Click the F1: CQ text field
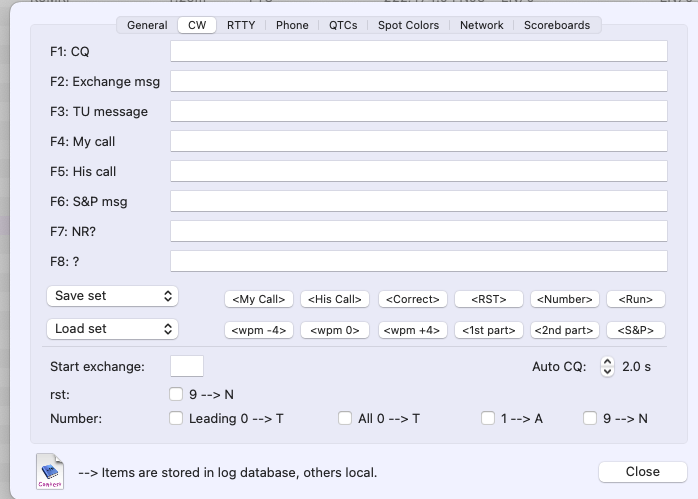This screenshot has height=499, width=698. click(418, 52)
